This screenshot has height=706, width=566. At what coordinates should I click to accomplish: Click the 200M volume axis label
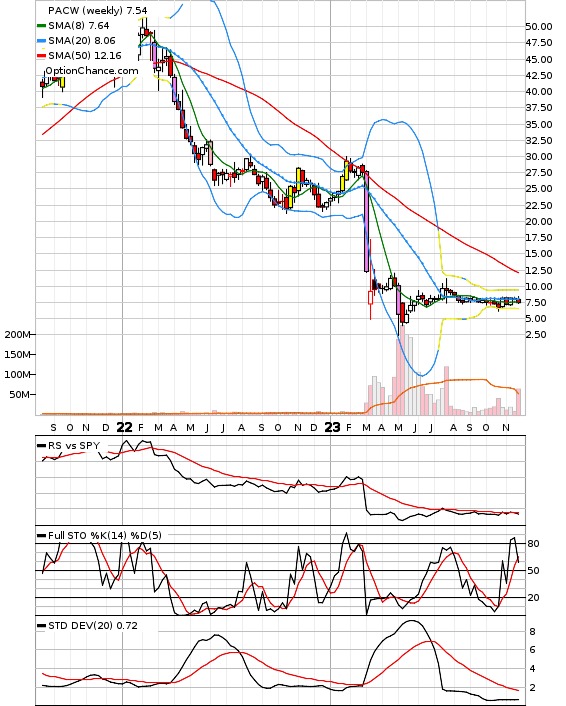click(x=18, y=335)
